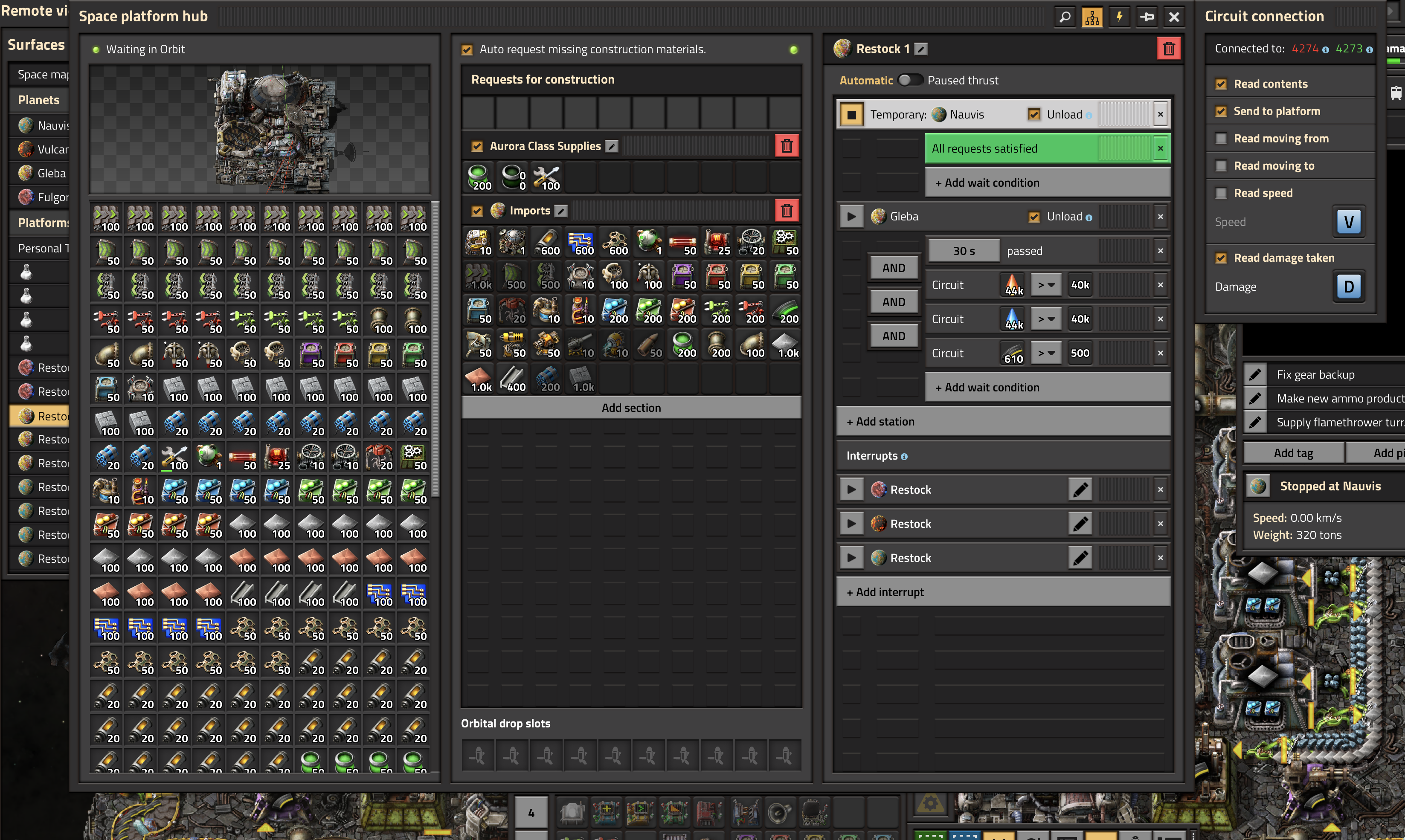The height and width of the screenshot is (840, 1405).
Task: Click the lightning bolt icon in hub titlebar
Action: (1119, 17)
